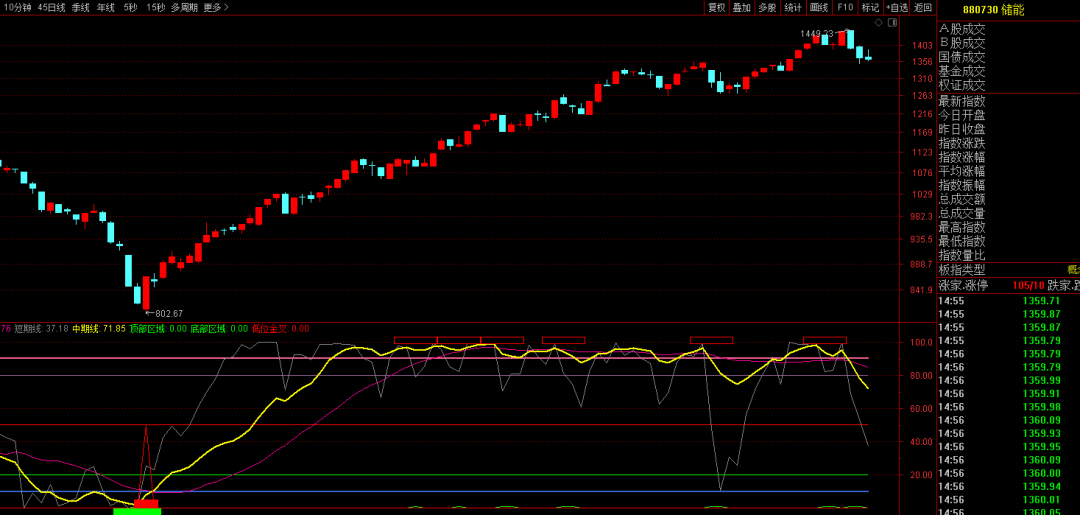Toggle 复权 price adjustment
The width and height of the screenshot is (1080, 515).
pos(716,7)
